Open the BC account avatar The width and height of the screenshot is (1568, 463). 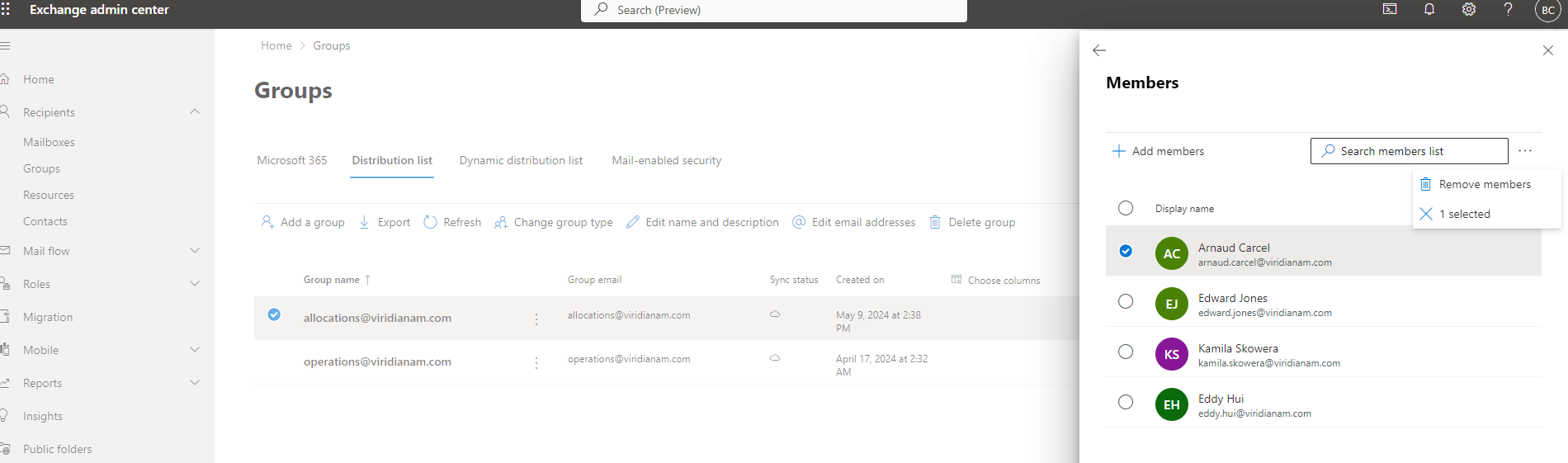pos(1548,10)
